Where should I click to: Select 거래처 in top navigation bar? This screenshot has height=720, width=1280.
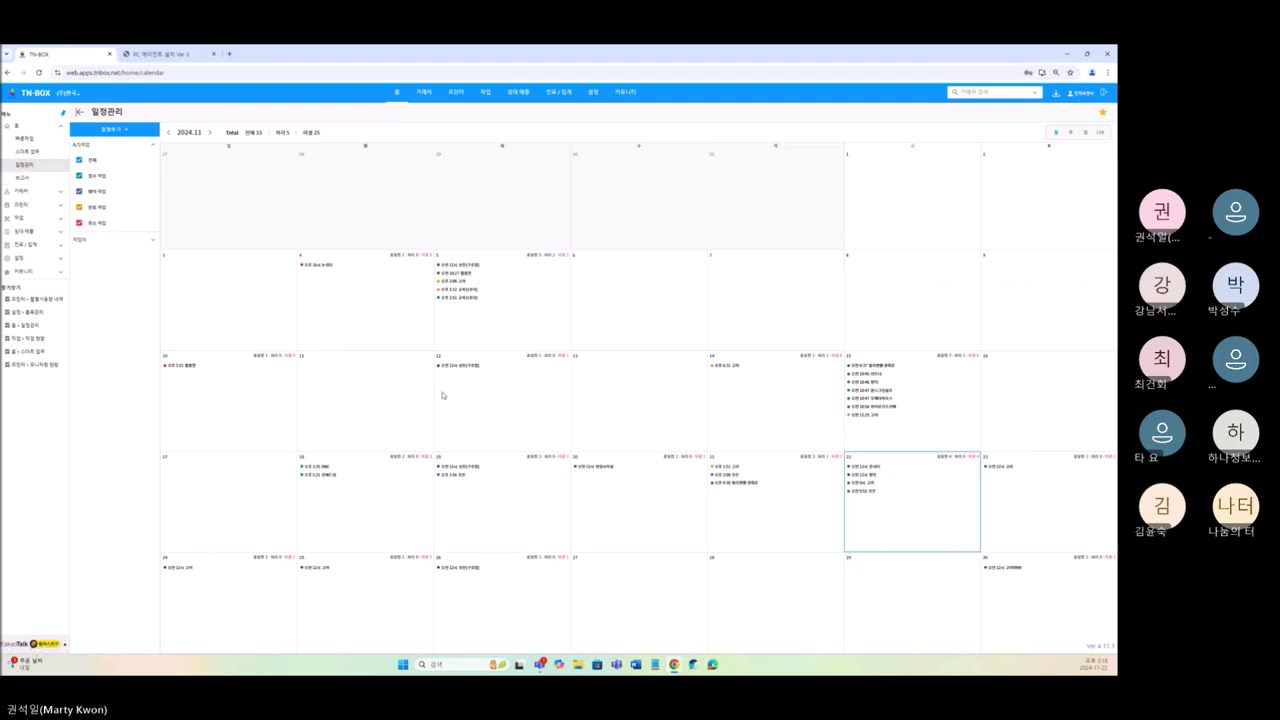click(x=424, y=92)
